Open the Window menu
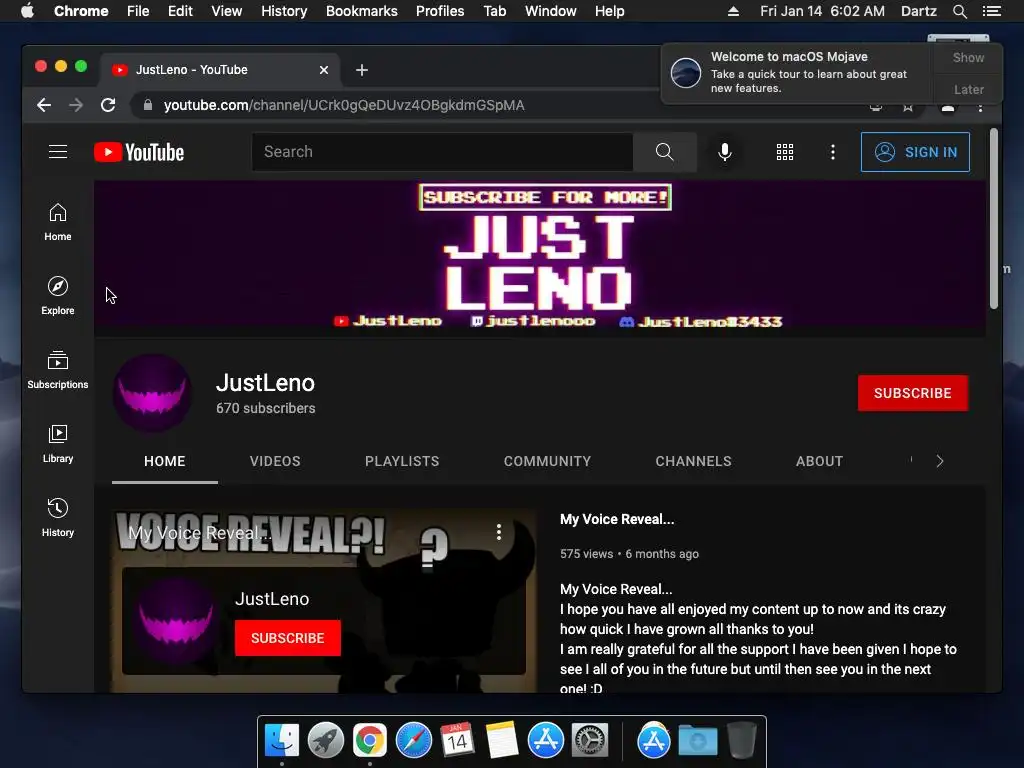This screenshot has width=1024, height=768. tap(551, 11)
